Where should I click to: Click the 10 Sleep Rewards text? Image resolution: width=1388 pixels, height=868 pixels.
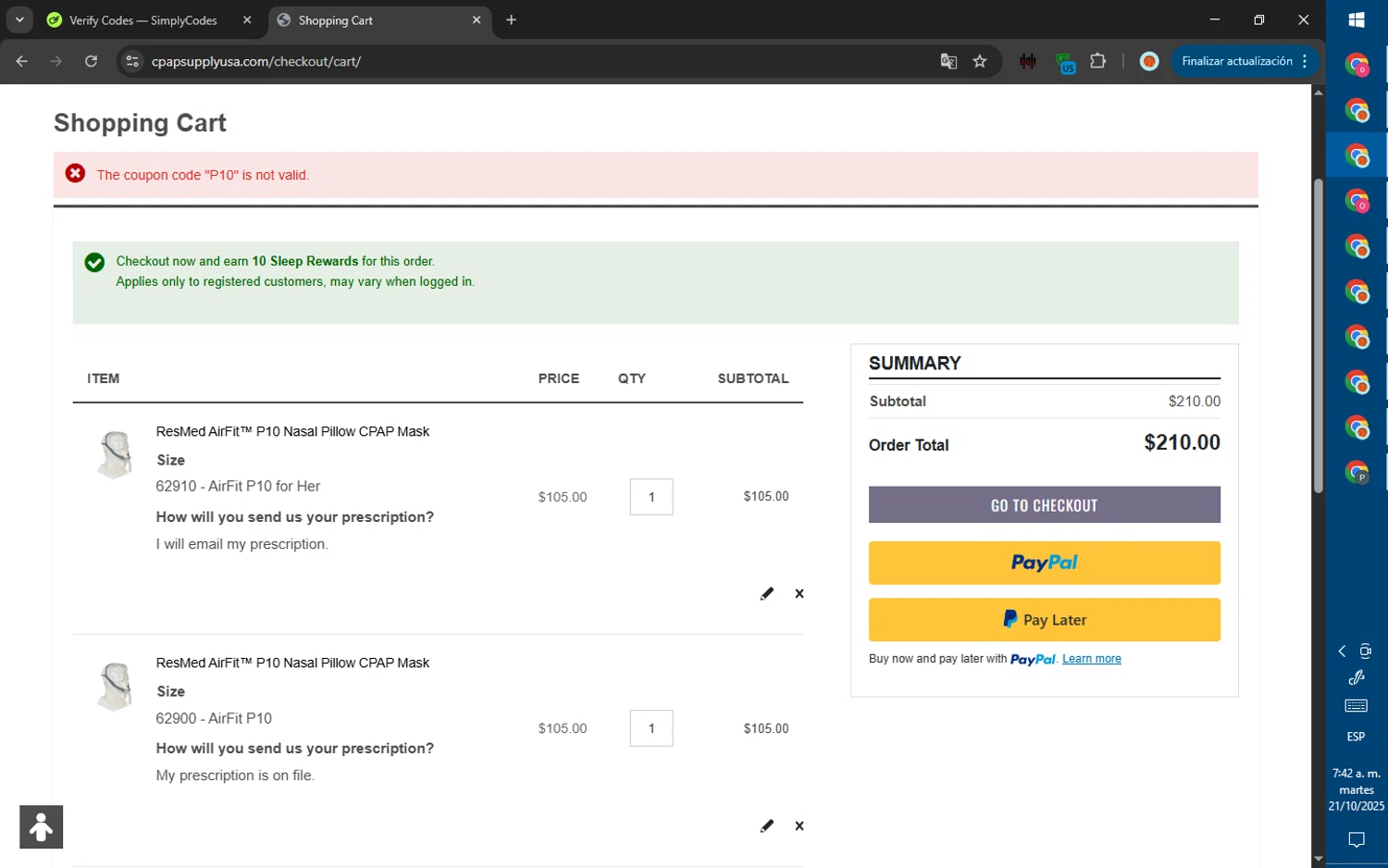coord(304,261)
